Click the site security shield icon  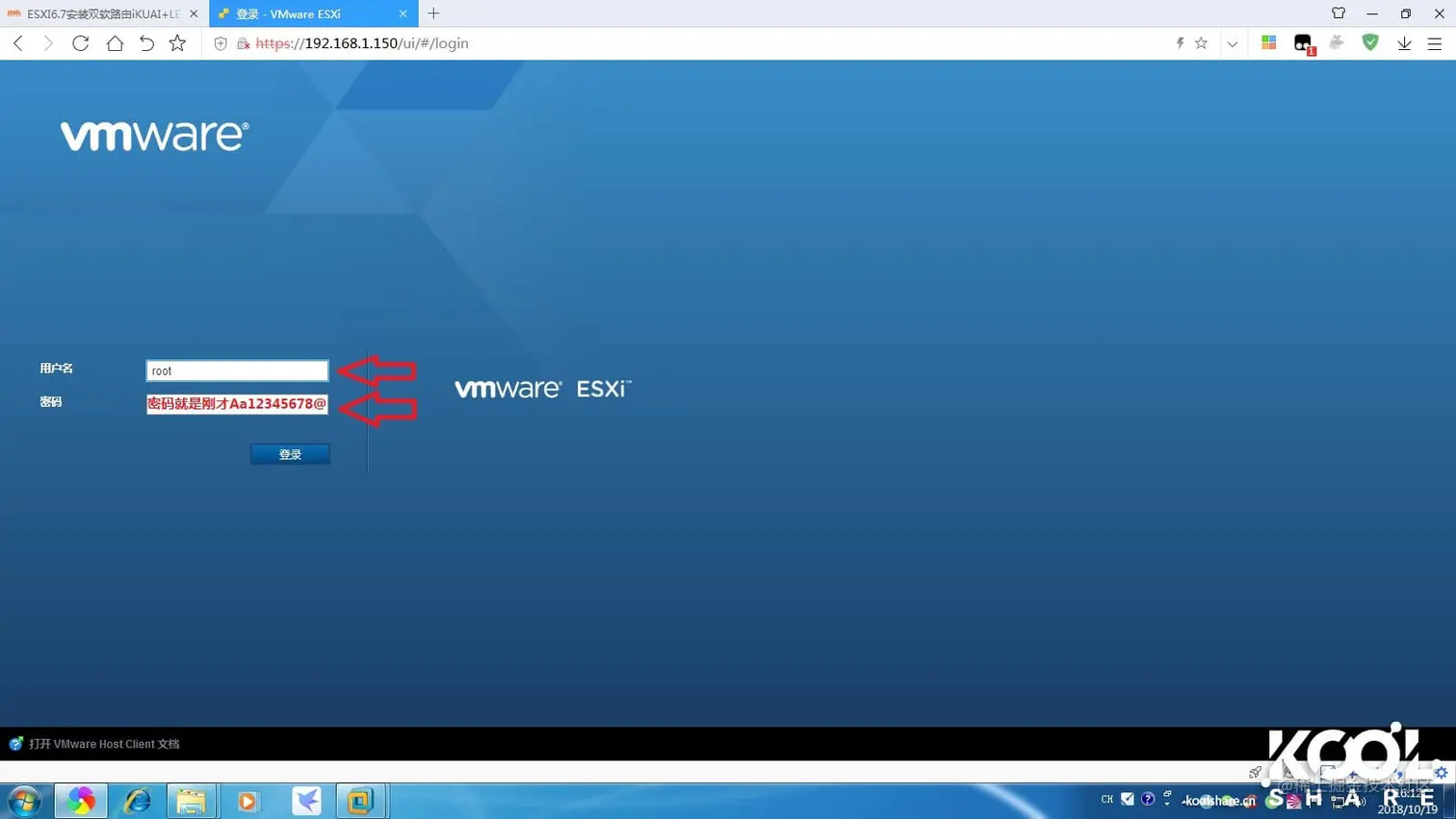[221, 43]
